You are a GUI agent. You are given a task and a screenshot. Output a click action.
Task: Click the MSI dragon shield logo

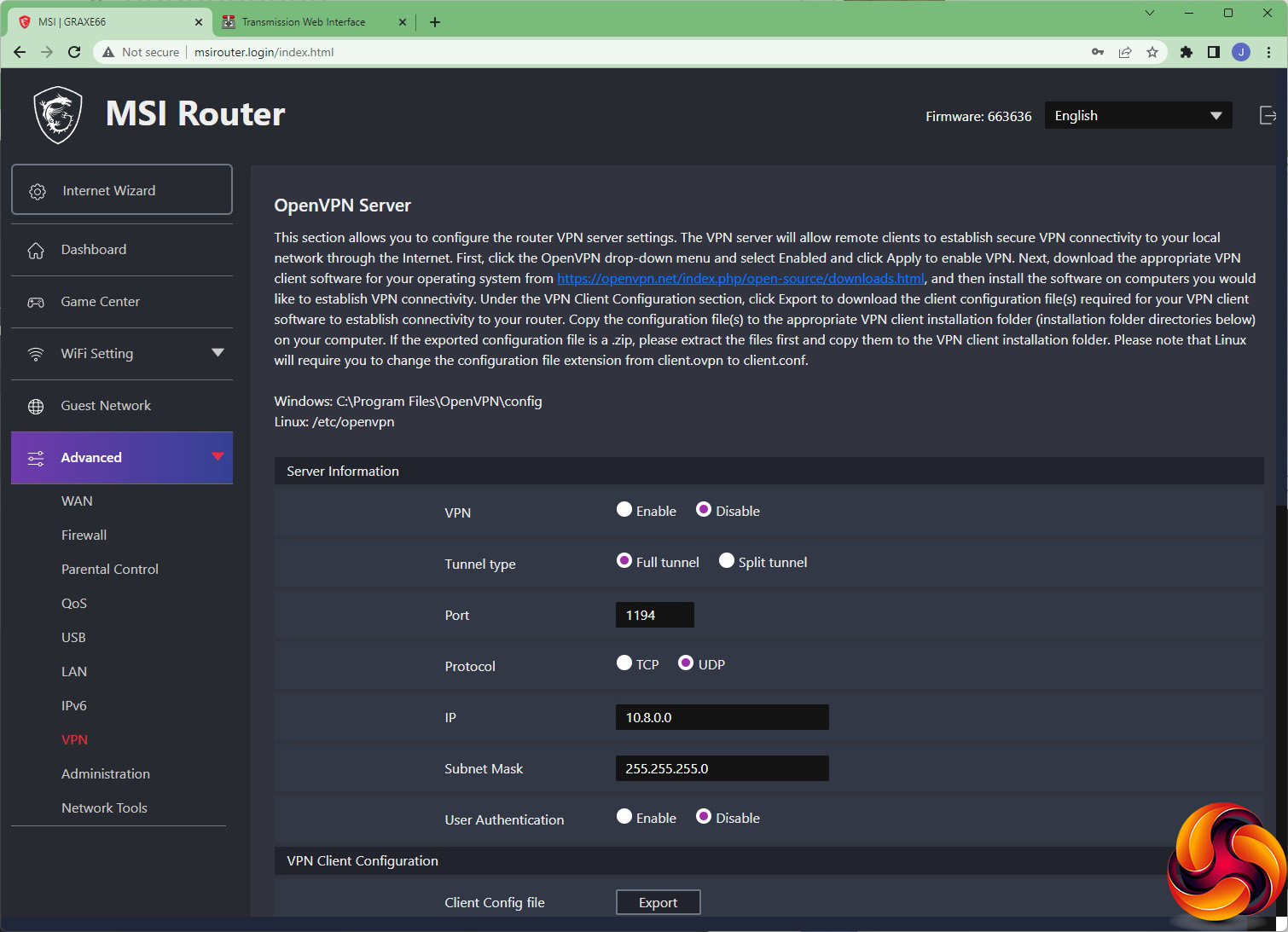click(58, 115)
